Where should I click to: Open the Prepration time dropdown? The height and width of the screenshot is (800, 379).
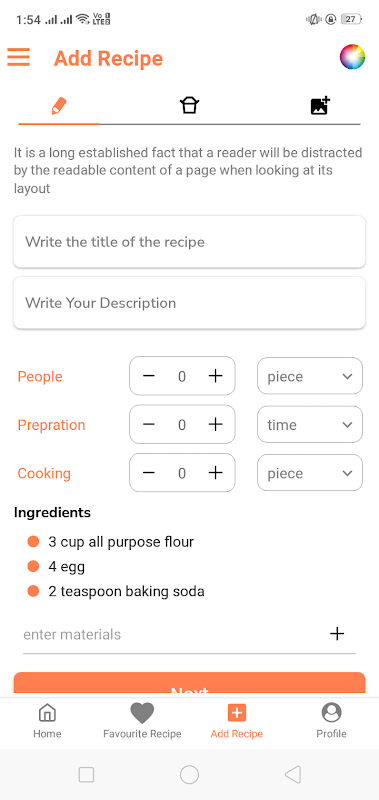(310, 424)
